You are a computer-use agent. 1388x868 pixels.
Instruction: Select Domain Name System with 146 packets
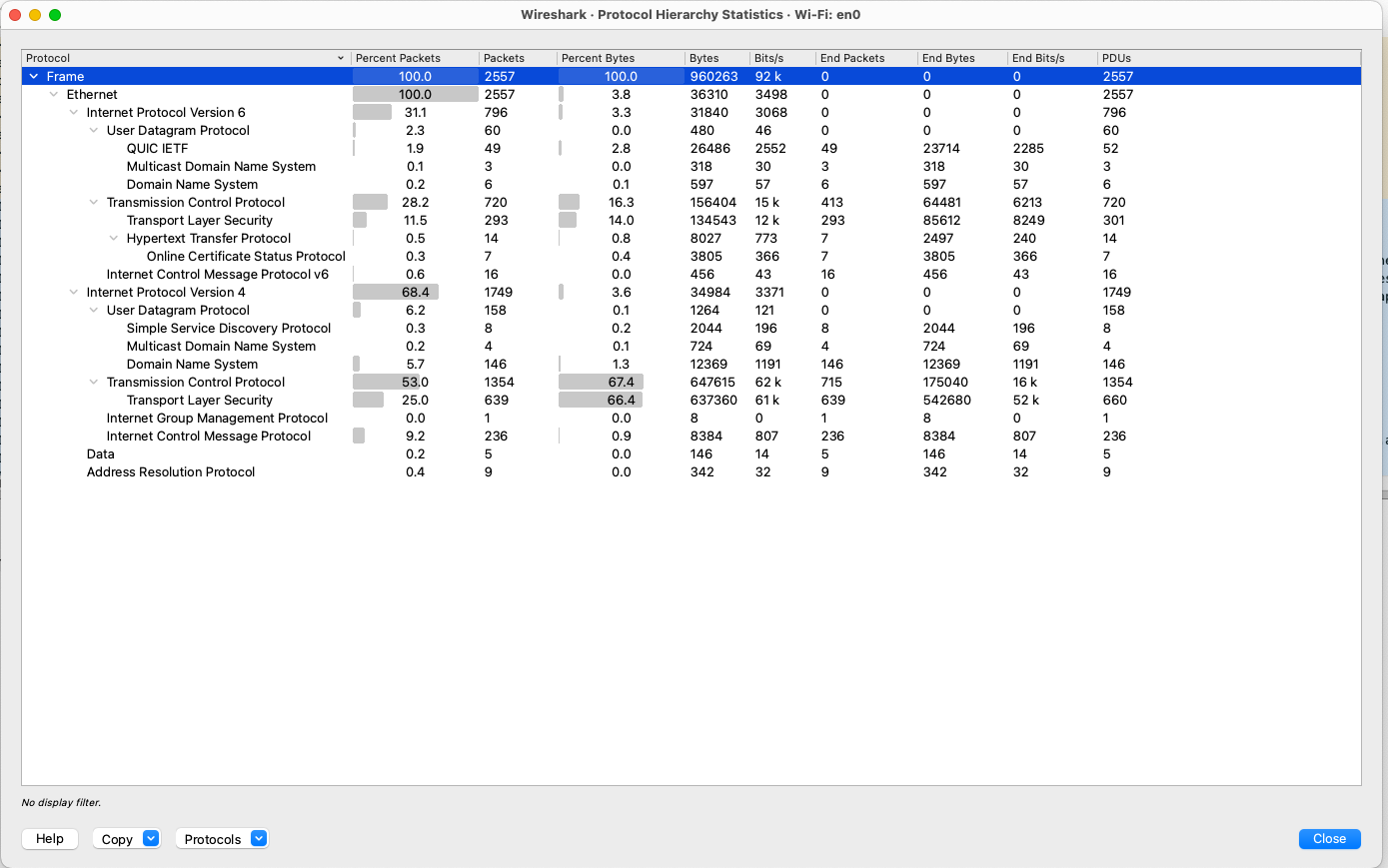pyautogui.click(x=692, y=365)
